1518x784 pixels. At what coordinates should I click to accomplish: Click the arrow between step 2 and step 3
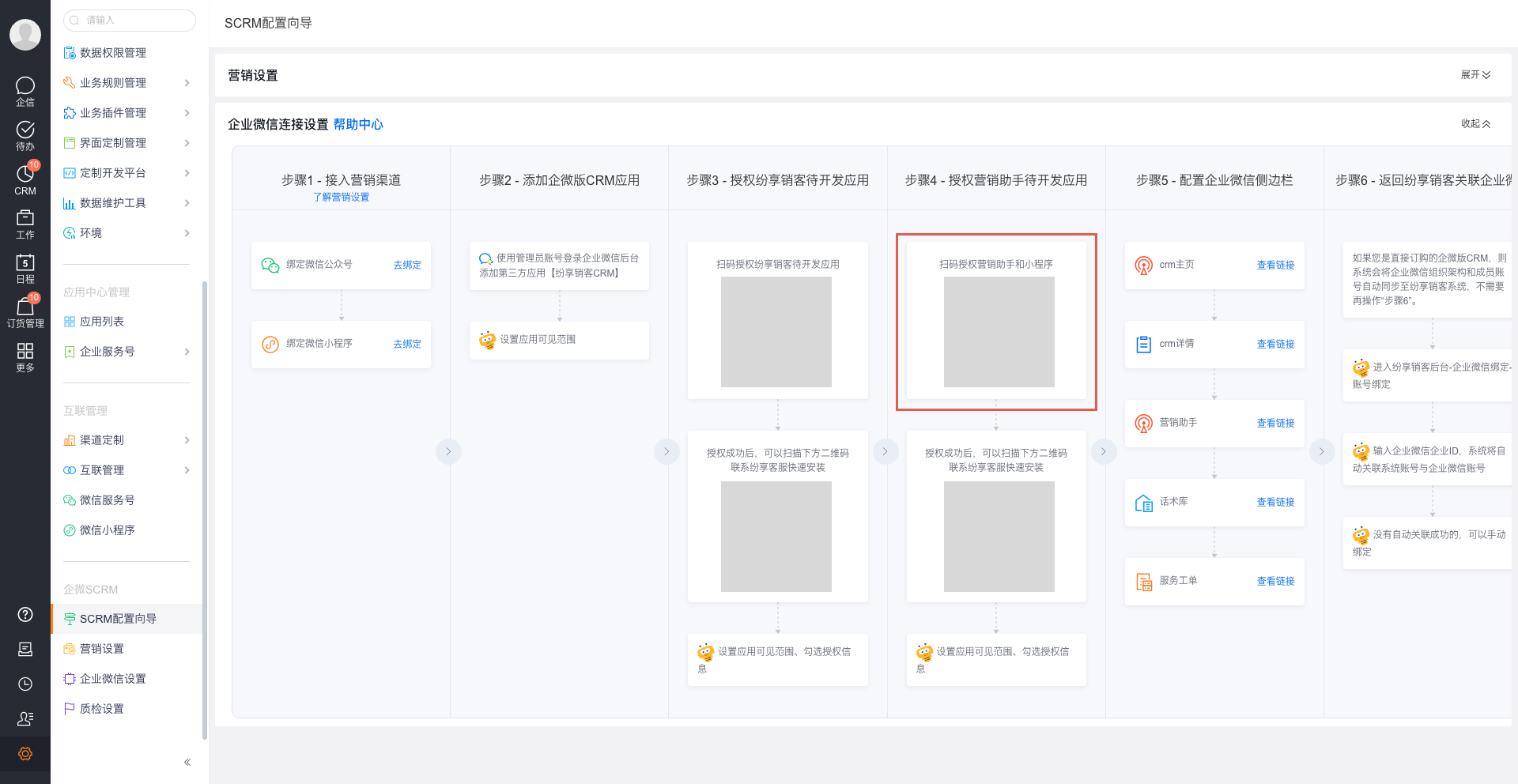click(x=666, y=451)
